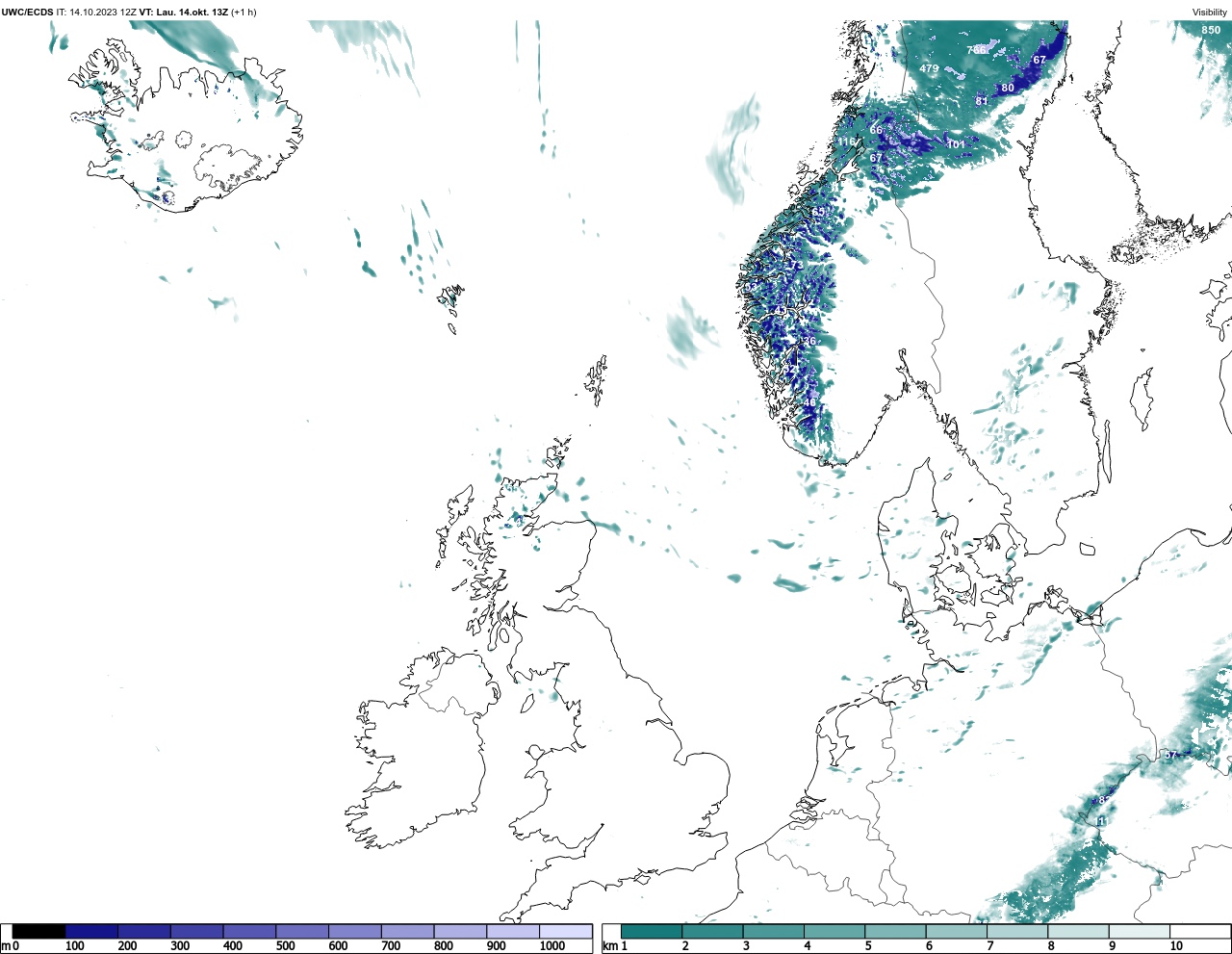Image resolution: width=1232 pixels, height=954 pixels.
Task: Click the palest swatch after 1000 m
Action: point(565,932)
